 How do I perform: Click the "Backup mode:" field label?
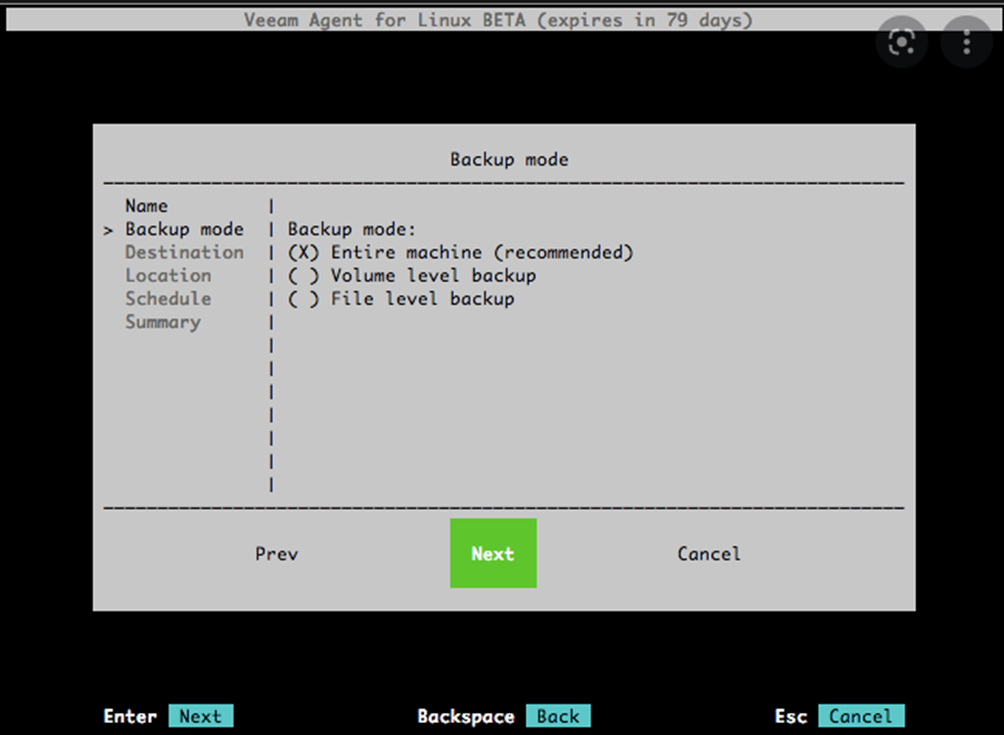(352, 229)
